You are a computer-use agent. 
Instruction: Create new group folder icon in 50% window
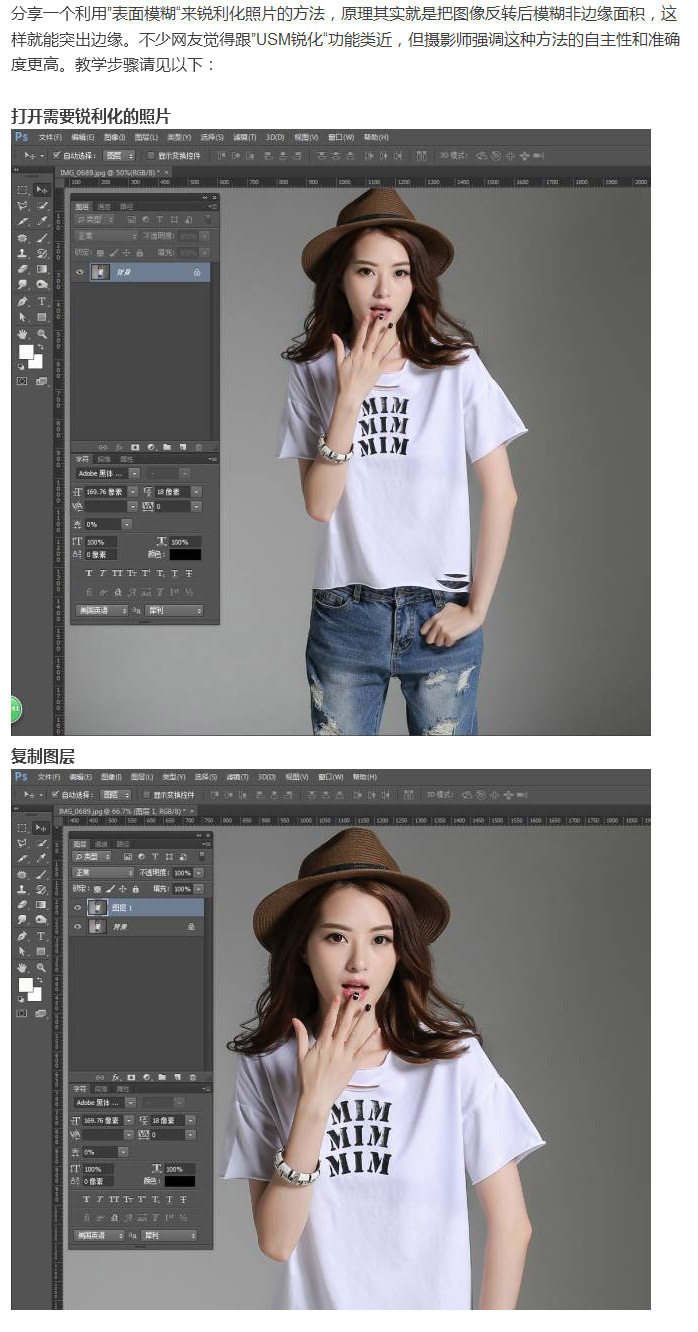click(167, 447)
